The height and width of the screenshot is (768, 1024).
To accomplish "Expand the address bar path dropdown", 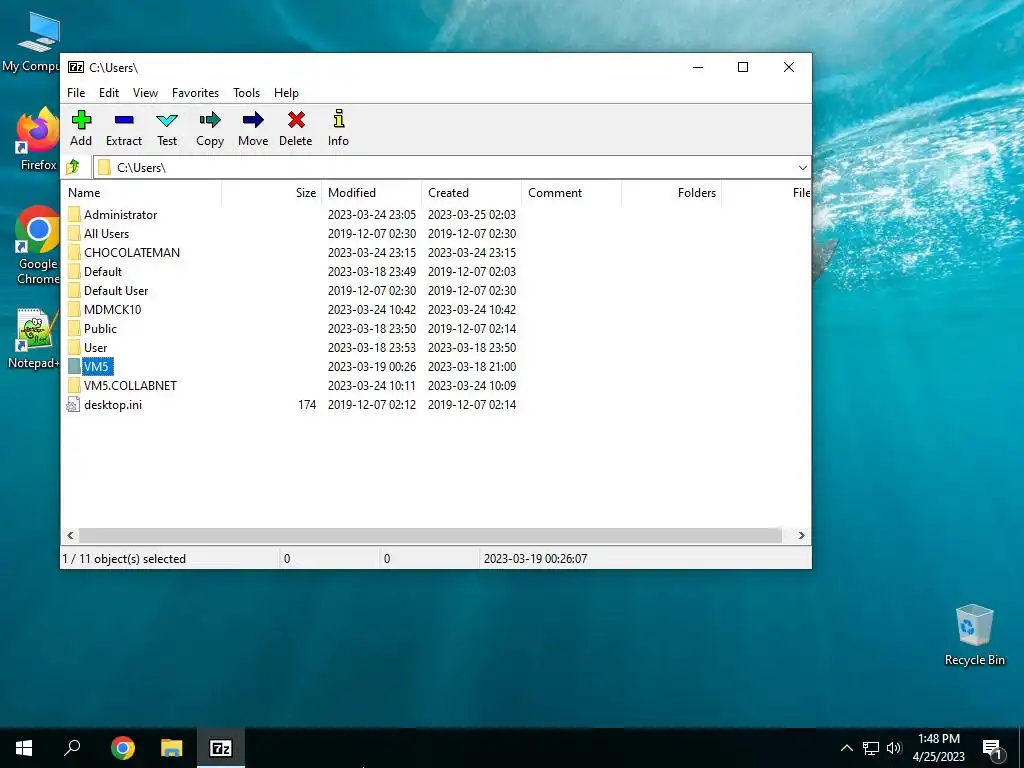I will click(802, 167).
